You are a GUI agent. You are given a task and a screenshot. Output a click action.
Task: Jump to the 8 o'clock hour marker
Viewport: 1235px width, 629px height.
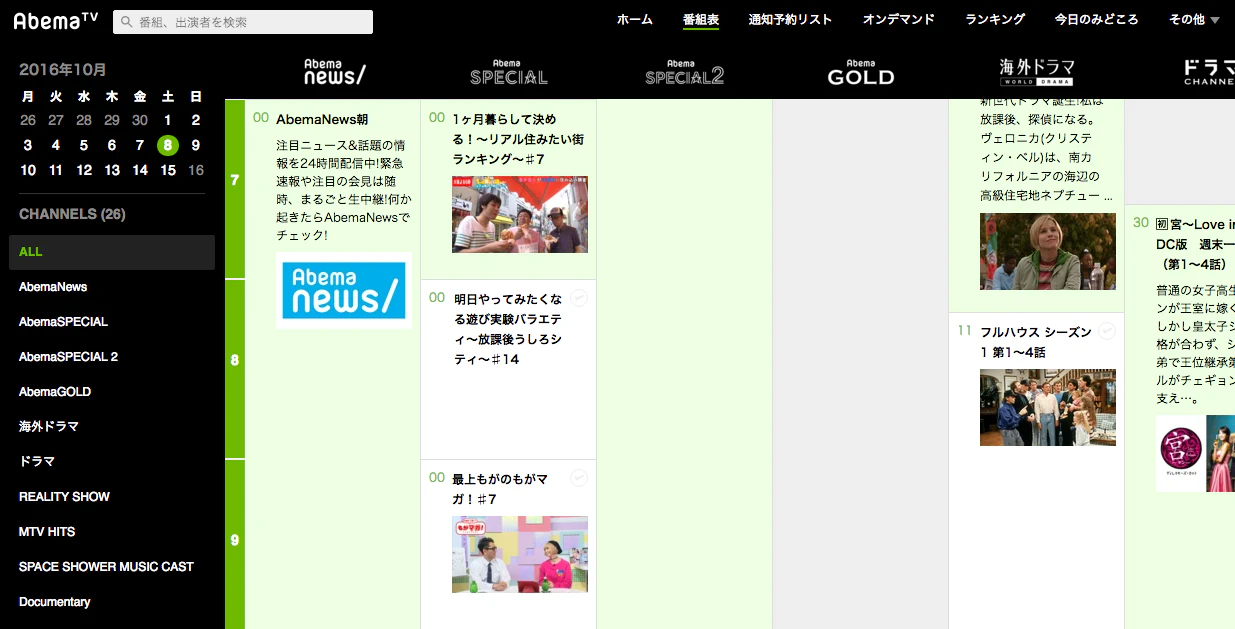tap(235, 360)
